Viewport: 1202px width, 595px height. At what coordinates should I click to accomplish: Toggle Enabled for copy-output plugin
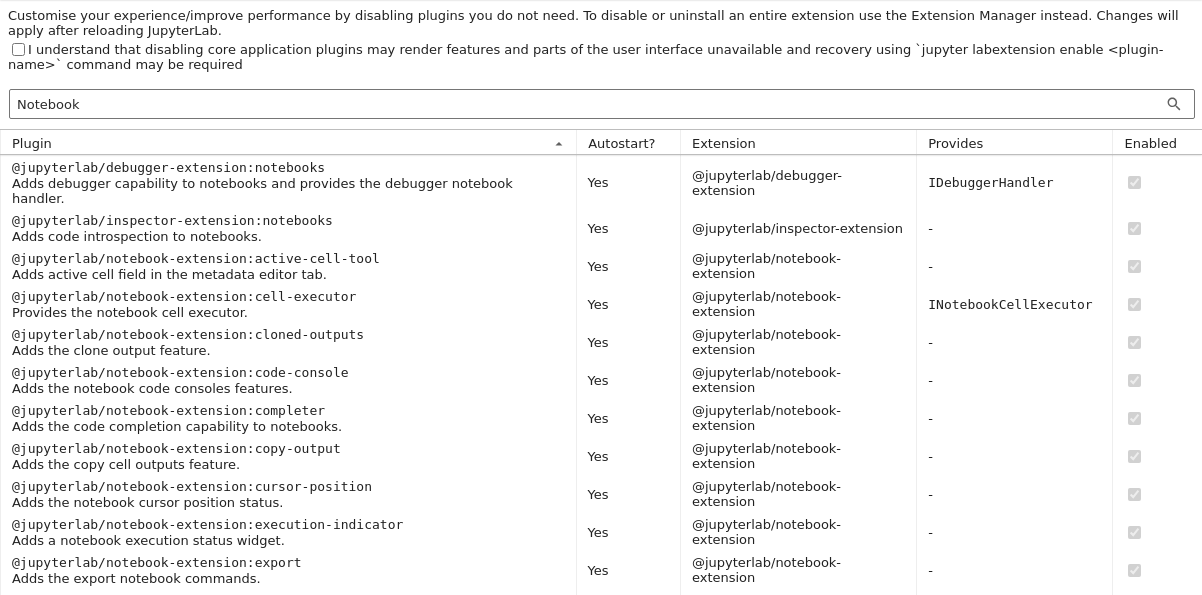[1134, 456]
